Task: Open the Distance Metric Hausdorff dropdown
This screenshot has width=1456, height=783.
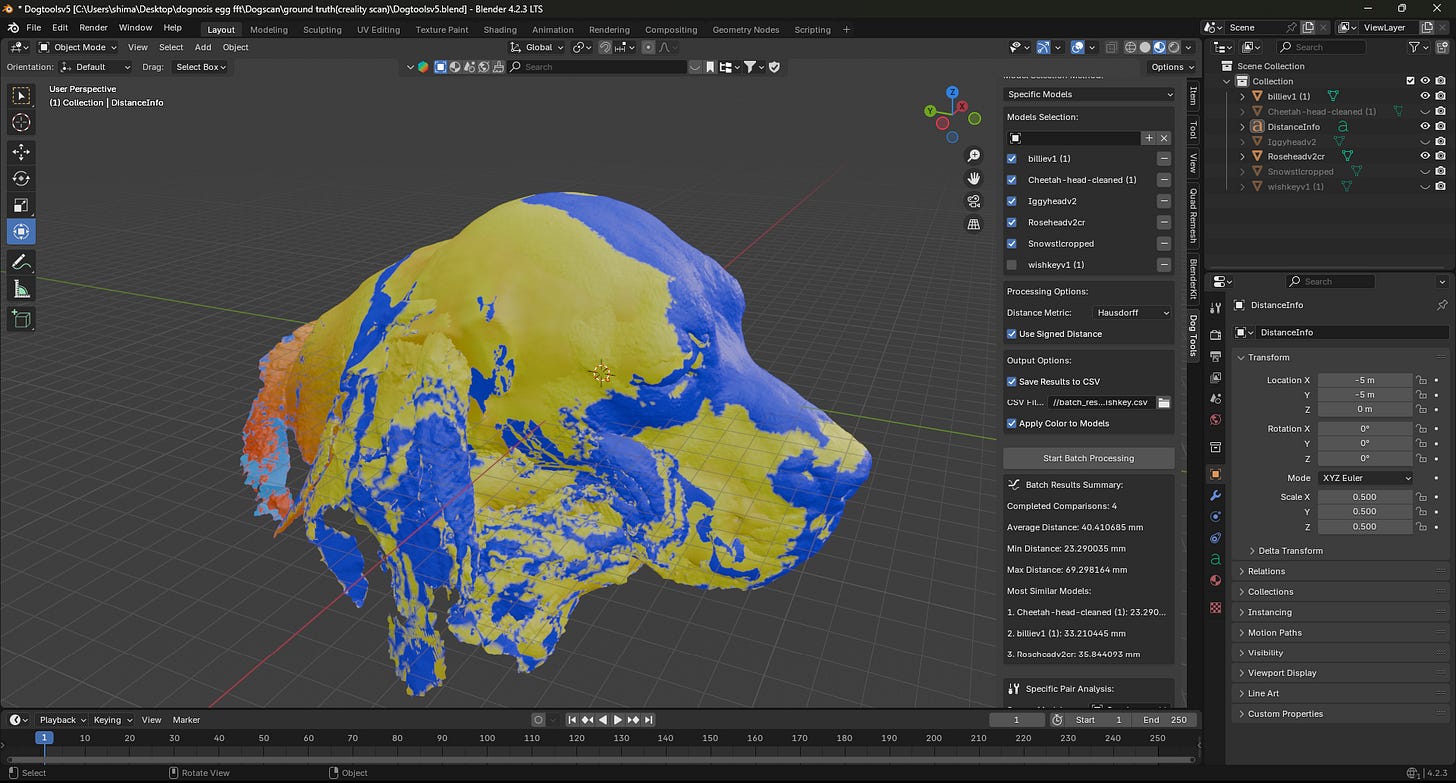Action: [1131, 313]
